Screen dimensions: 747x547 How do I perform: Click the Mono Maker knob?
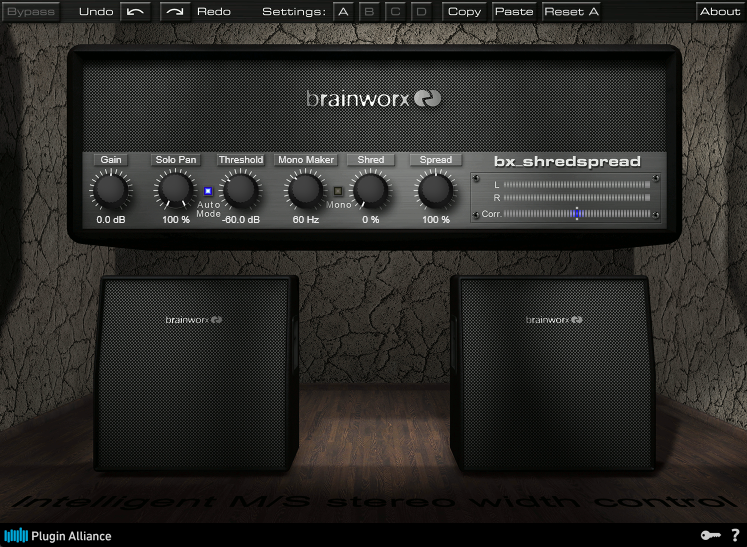(x=305, y=190)
